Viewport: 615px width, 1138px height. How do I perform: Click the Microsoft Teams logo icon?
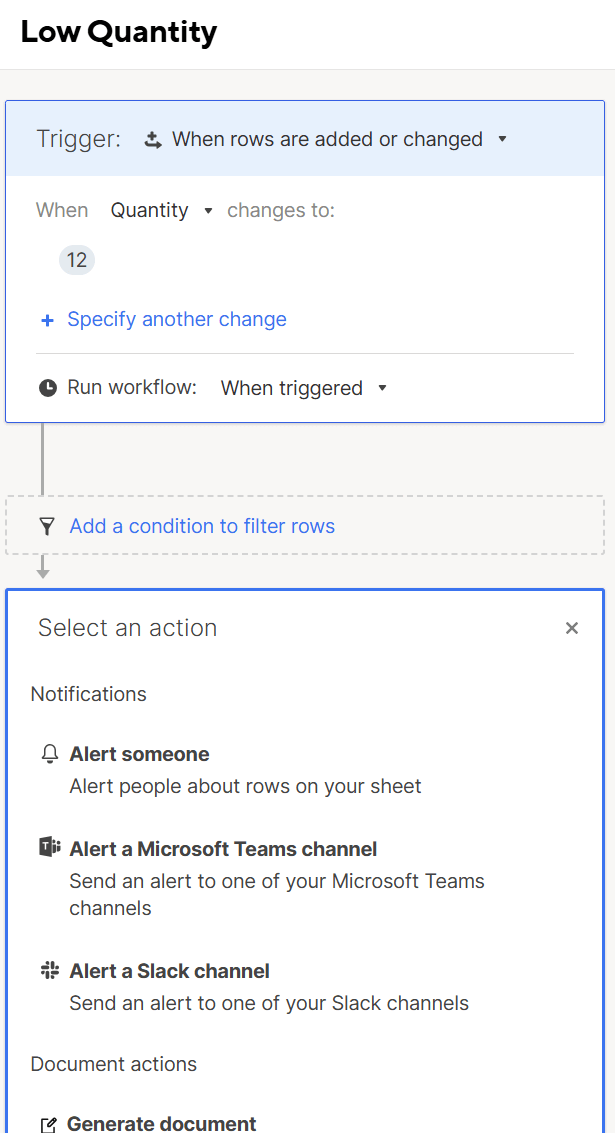(50, 848)
